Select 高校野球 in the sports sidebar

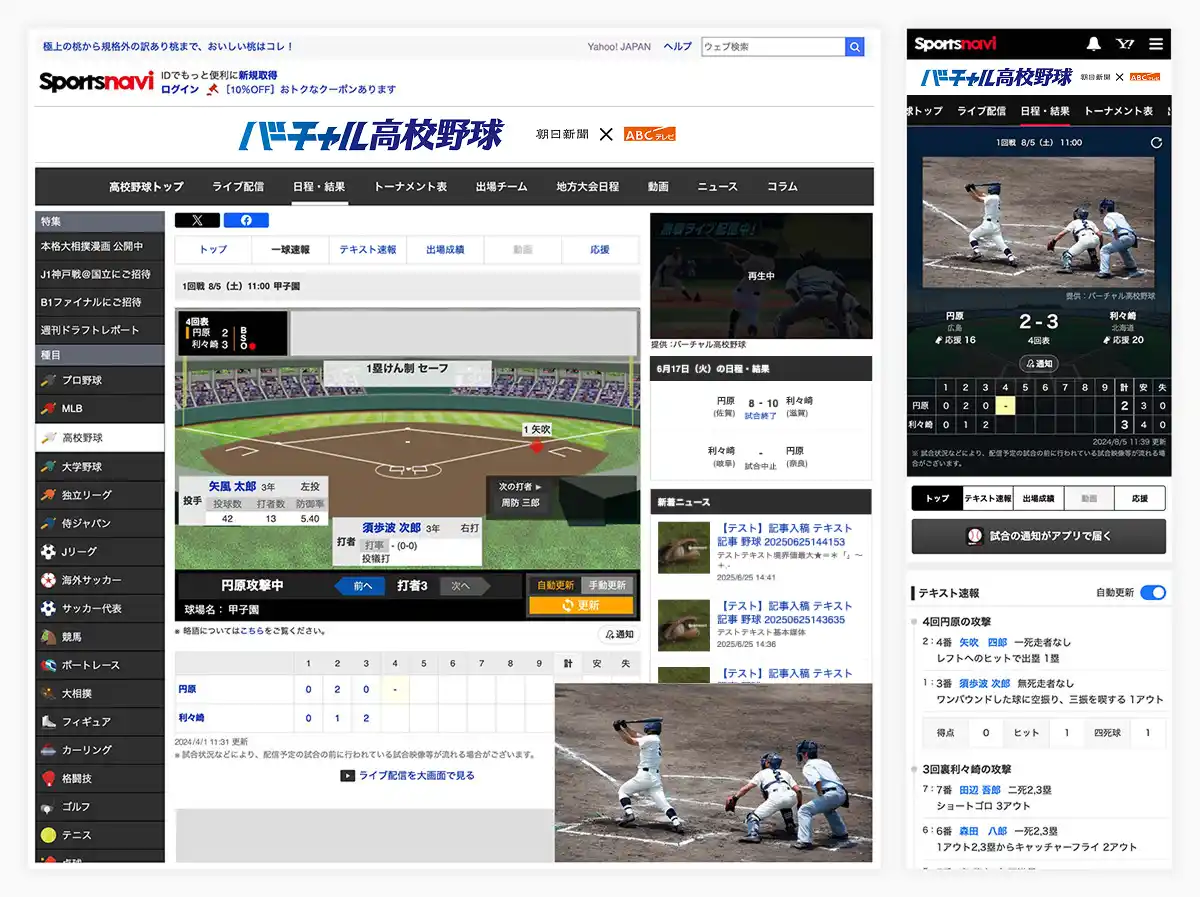click(x=100, y=438)
